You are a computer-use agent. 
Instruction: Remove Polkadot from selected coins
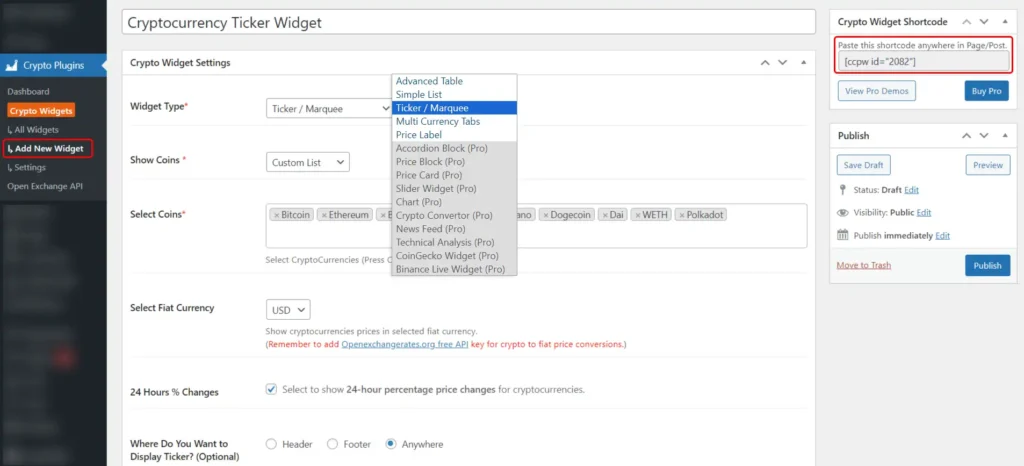pyautogui.click(x=682, y=215)
